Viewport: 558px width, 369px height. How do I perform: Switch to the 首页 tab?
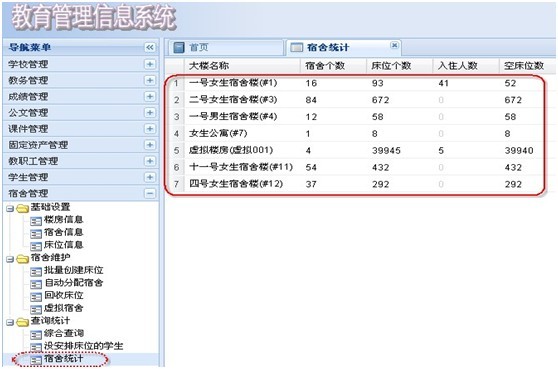[226, 47]
